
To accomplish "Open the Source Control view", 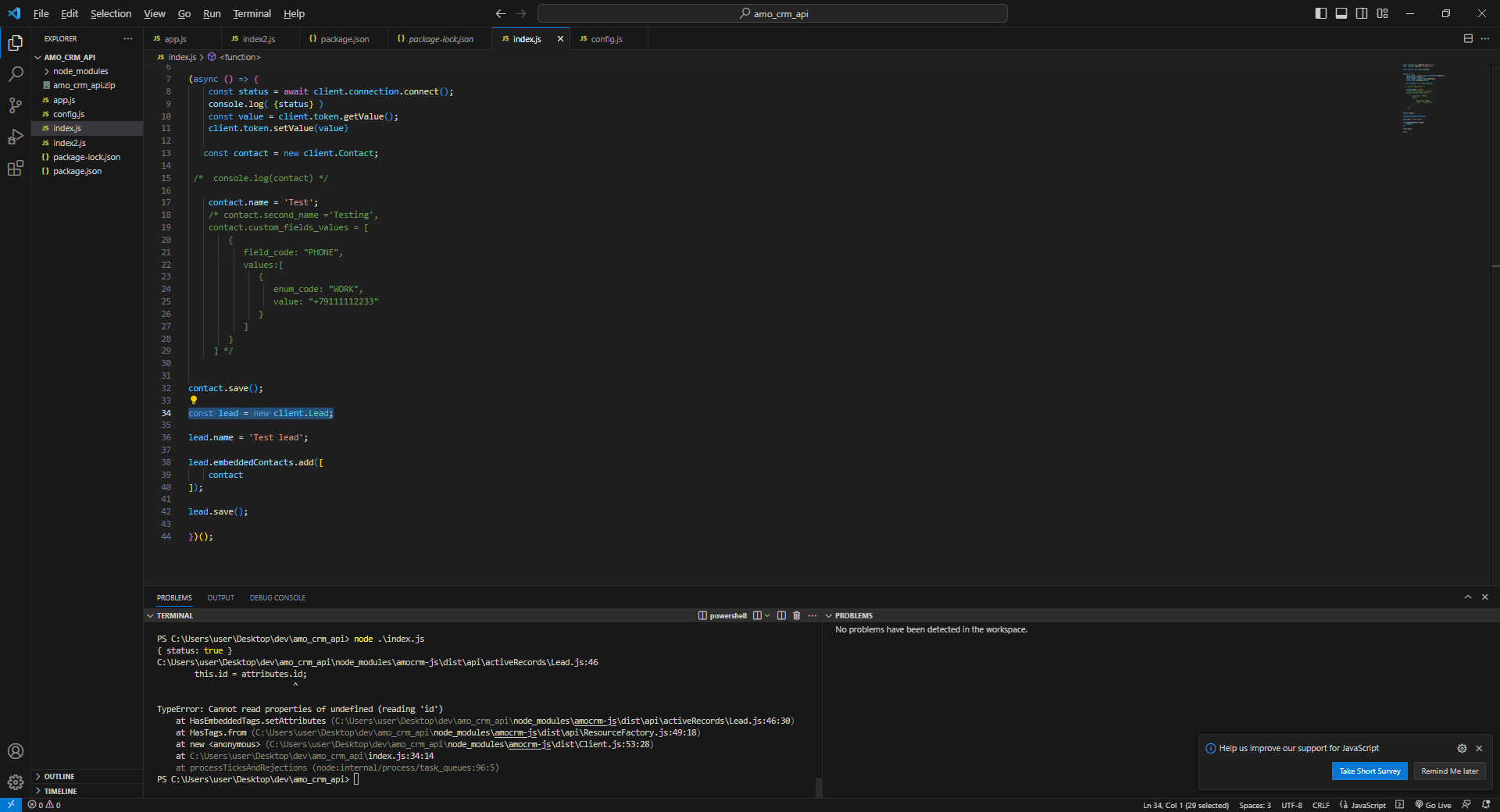I will (x=16, y=105).
